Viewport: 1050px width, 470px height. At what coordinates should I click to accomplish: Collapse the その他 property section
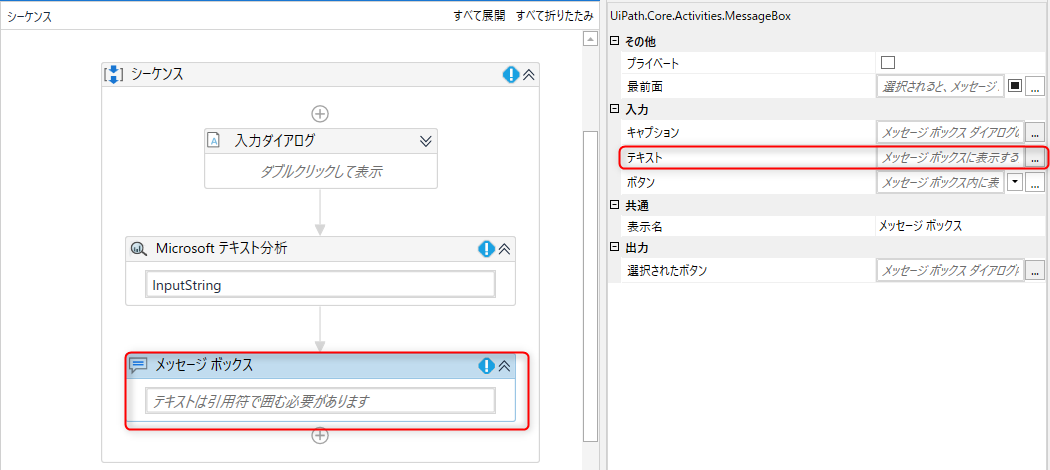pyautogui.click(x=614, y=42)
